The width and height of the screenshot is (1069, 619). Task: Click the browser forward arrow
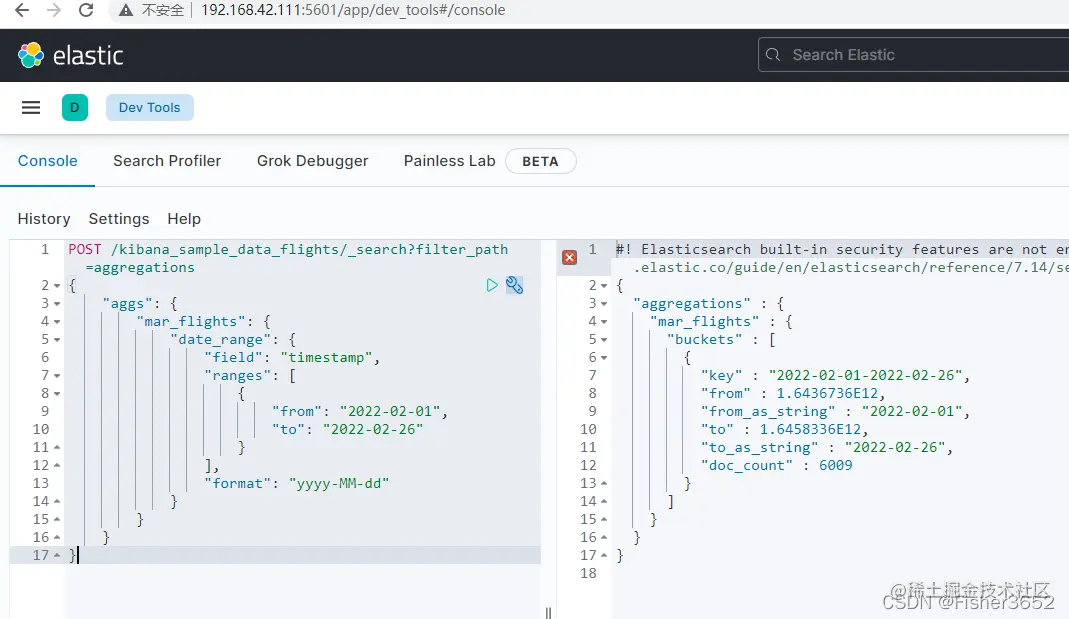click(54, 10)
